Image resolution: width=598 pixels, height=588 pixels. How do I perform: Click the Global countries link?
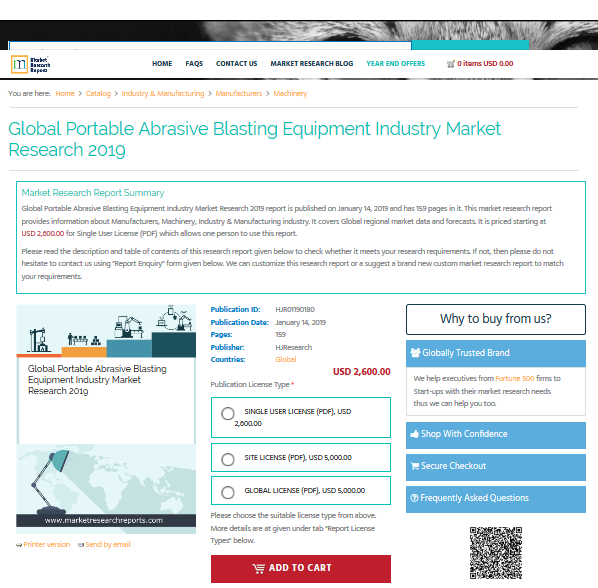[286, 360]
